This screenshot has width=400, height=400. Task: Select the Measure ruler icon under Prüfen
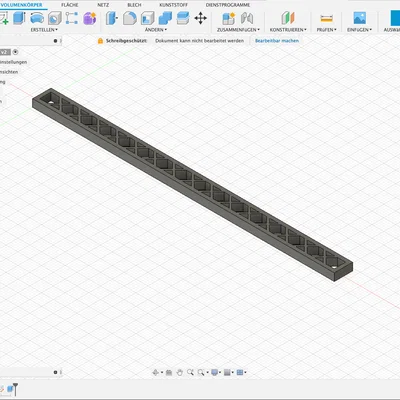click(x=326, y=18)
